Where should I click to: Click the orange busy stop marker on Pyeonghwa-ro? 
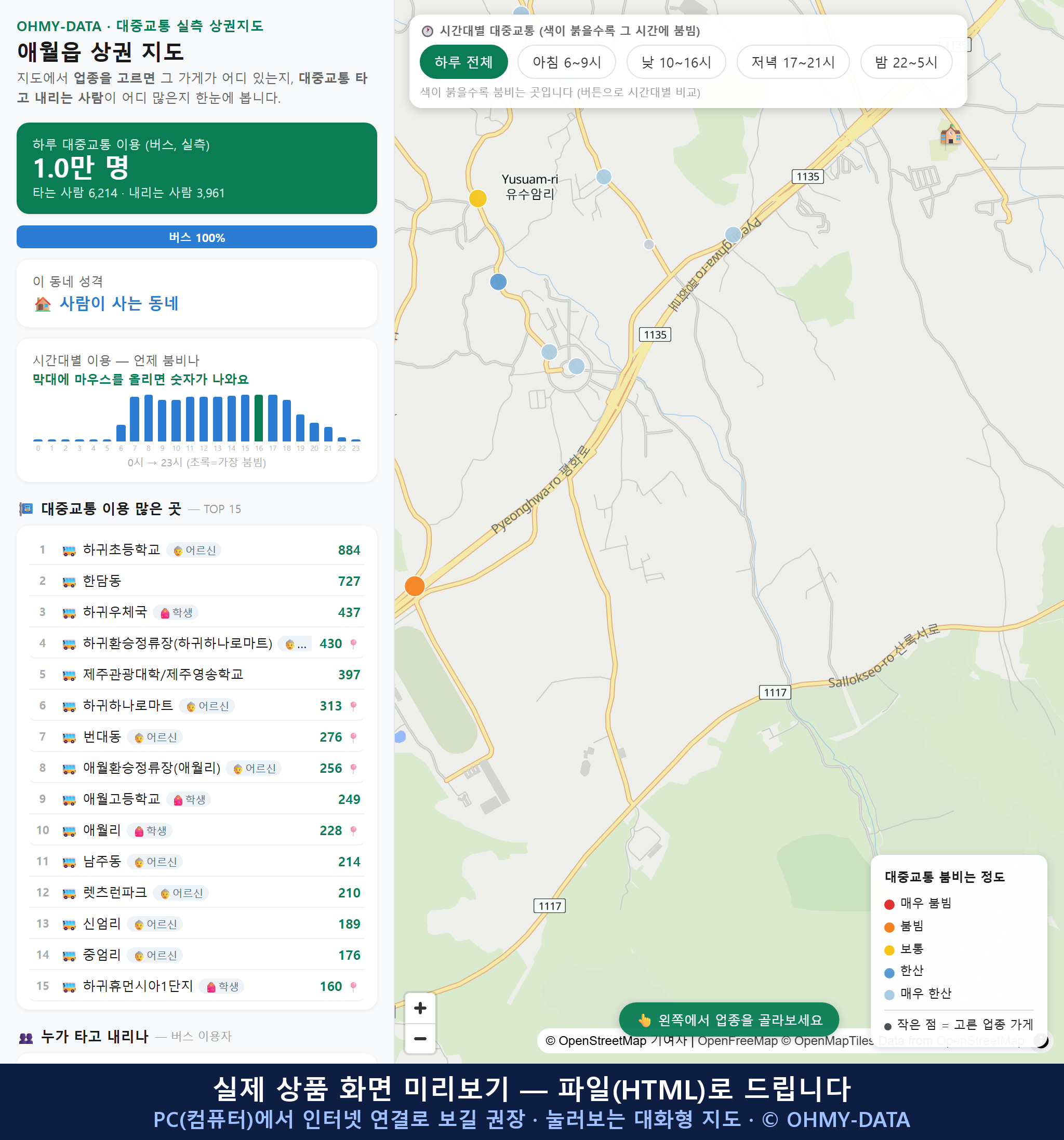pyautogui.click(x=415, y=586)
